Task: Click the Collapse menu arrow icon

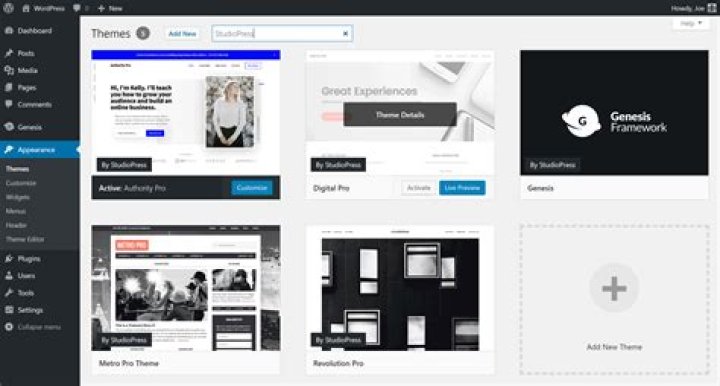Action: click(9, 327)
